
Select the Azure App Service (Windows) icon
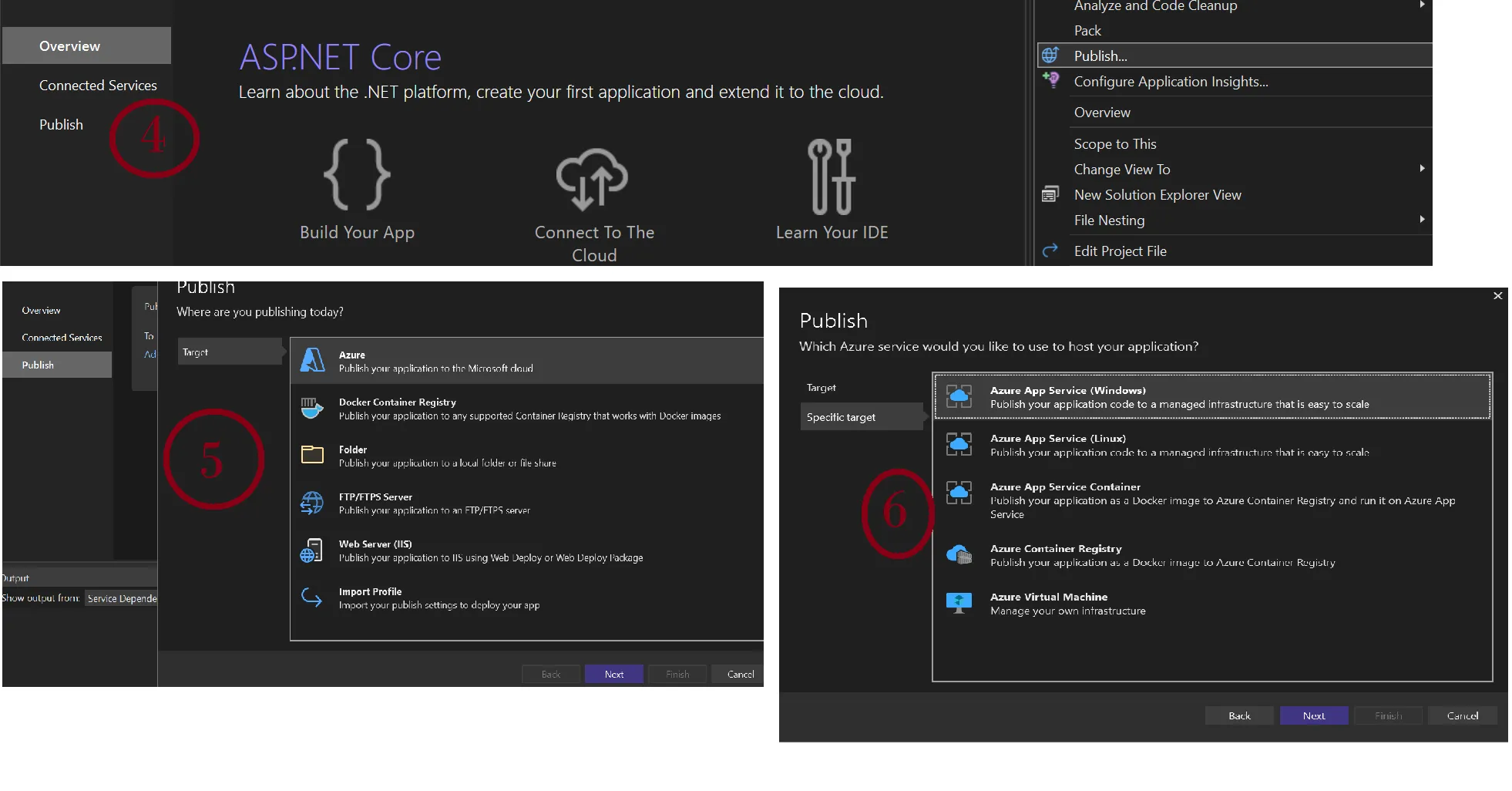tap(959, 396)
